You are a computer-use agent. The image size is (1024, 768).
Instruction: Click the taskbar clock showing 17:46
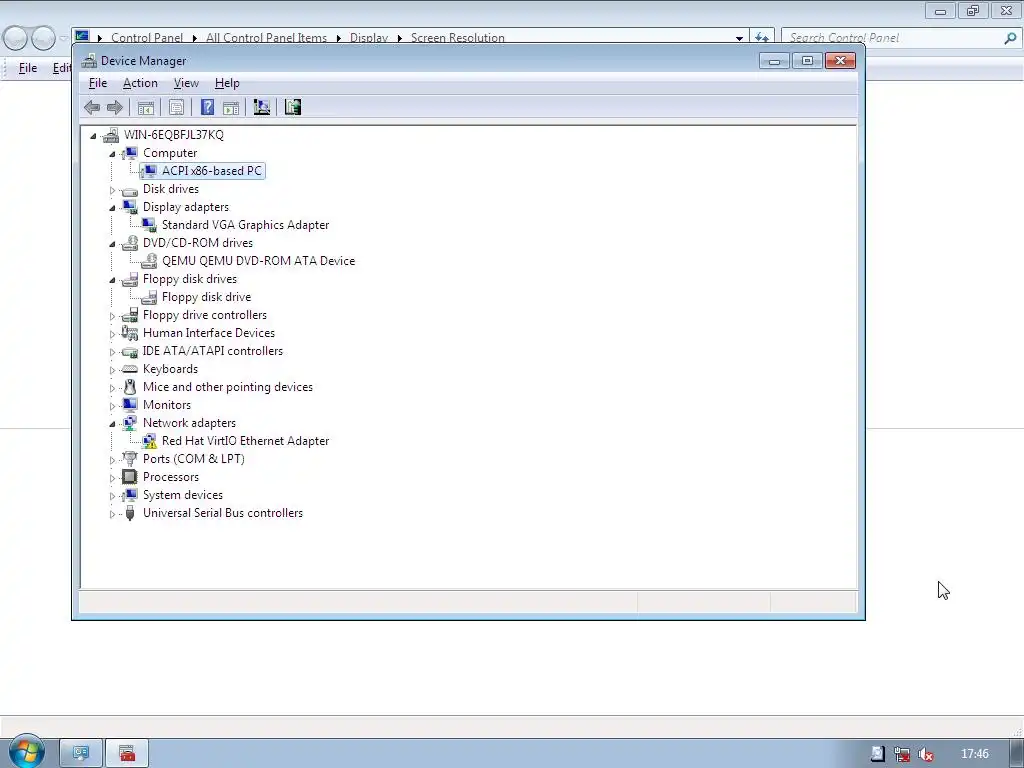click(x=975, y=754)
